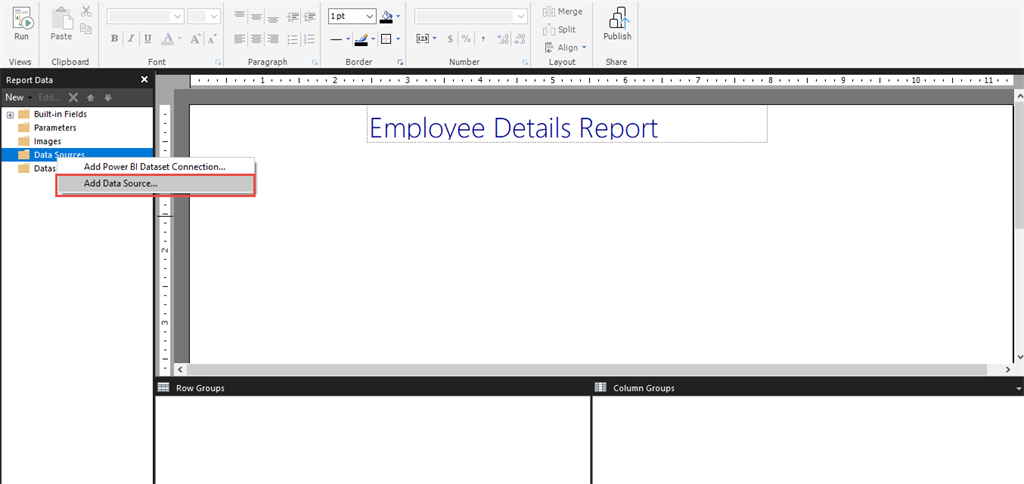Close the Report Data panel
The height and width of the screenshot is (484, 1024).
pos(144,80)
